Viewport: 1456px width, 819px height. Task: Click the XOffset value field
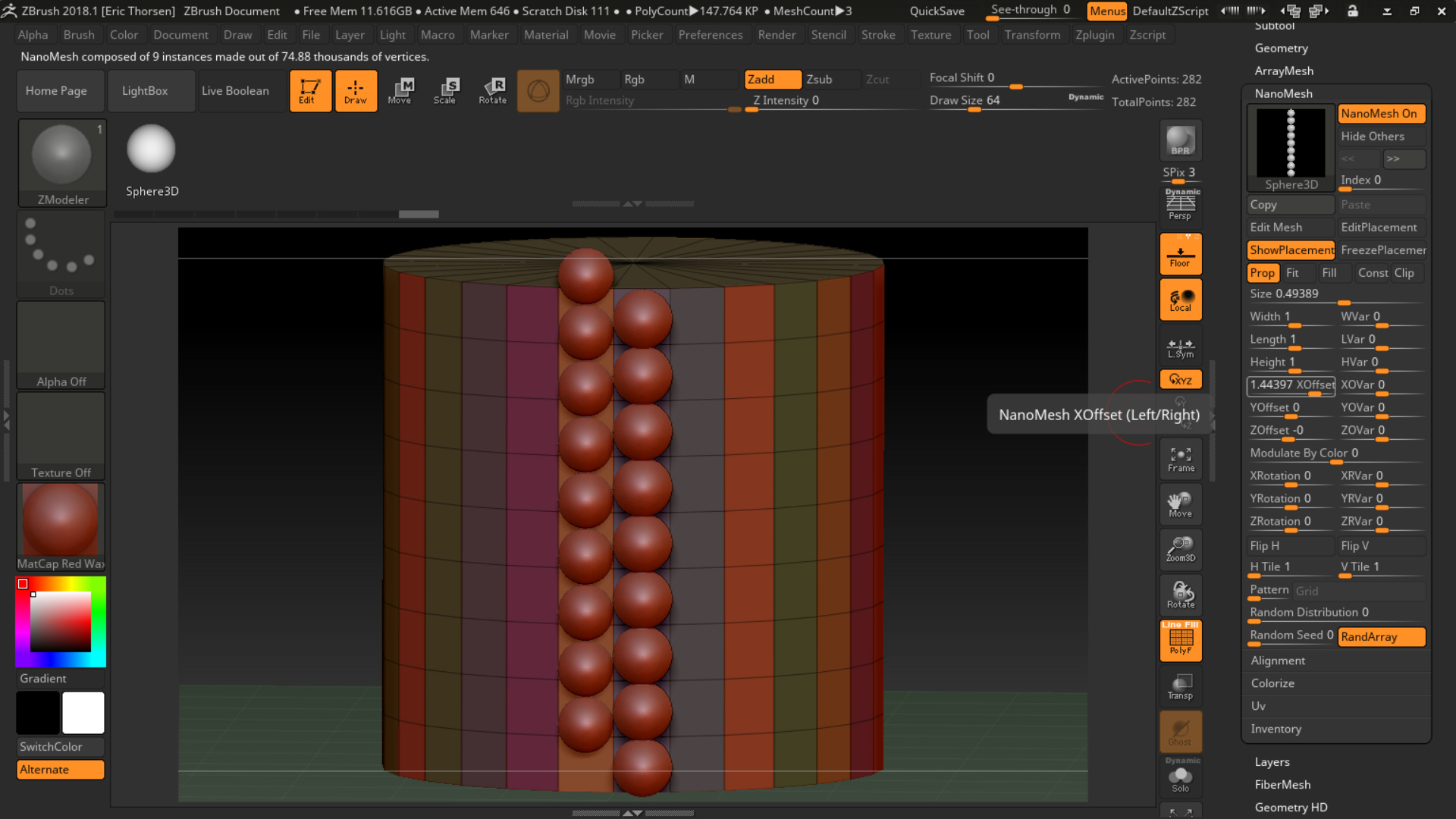tap(1291, 386)
